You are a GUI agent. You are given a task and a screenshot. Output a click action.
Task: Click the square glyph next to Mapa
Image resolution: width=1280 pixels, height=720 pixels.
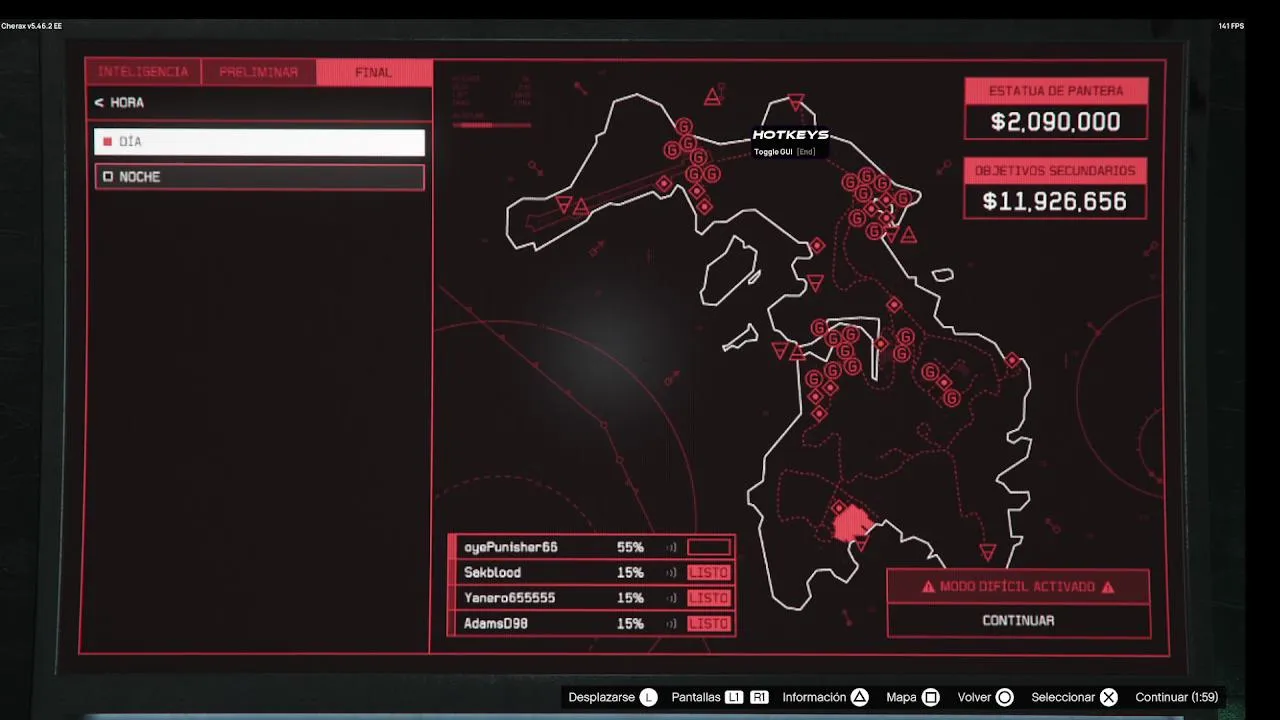click(930, 697)
